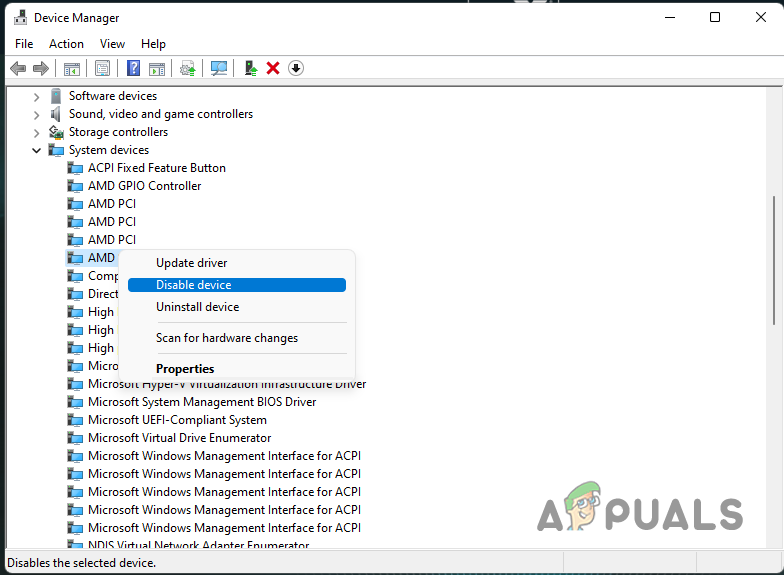Screen dimensions: 784x575
Task: Choose Update driver from context menu
Action: [x=236, y=263]
